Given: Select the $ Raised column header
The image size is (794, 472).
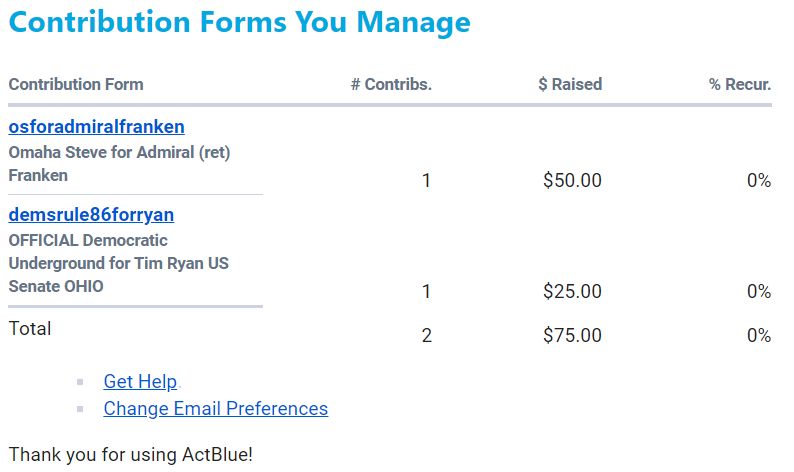Looking at the screenshot, I should coord(570,84).
